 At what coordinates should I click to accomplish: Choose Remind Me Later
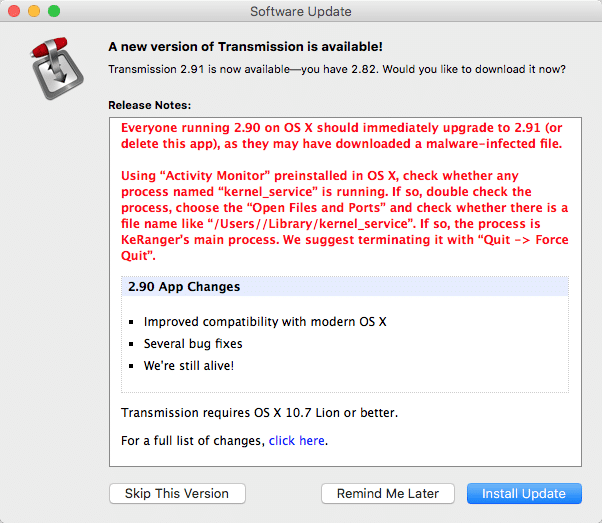(x=388, y=494)
